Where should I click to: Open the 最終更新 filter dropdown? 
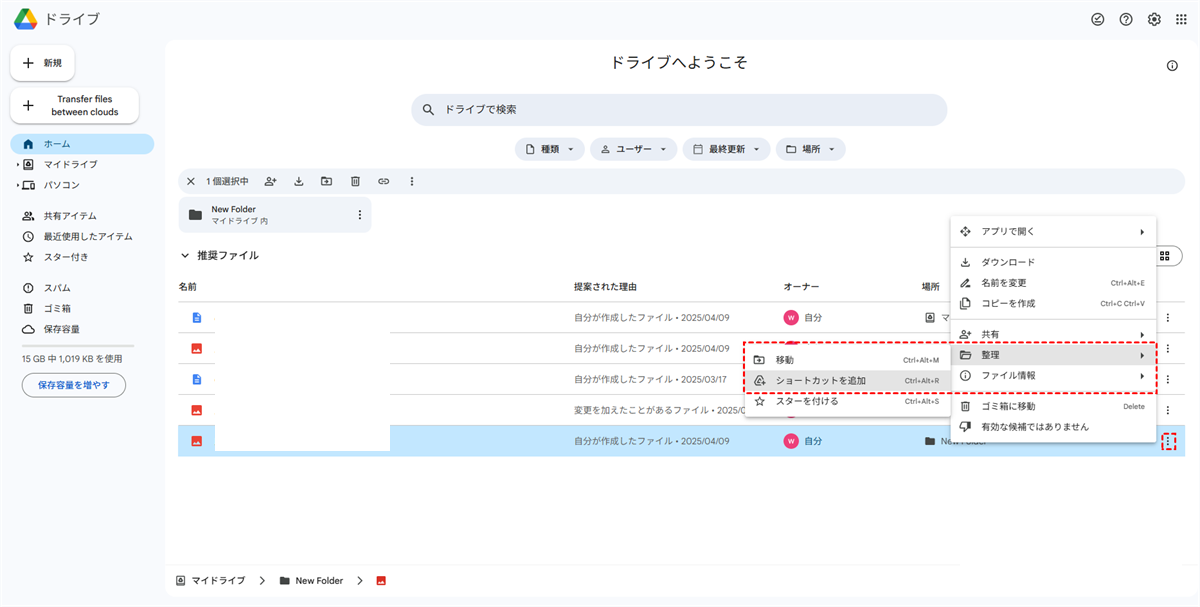tap(726, 149)
